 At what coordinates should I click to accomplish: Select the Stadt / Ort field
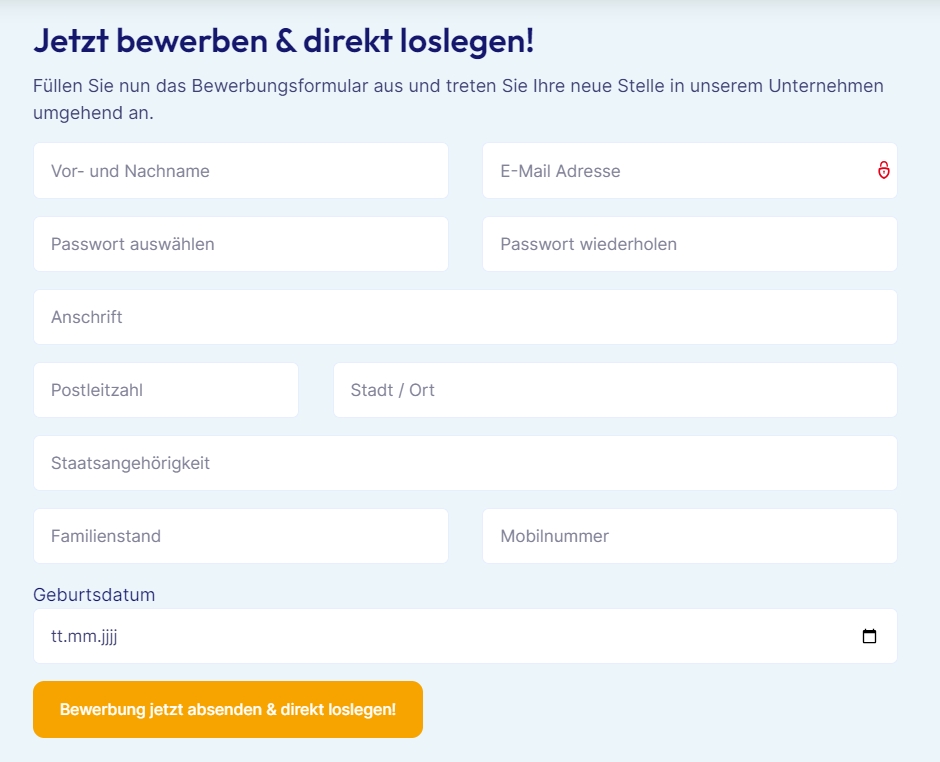(x=615, y=390)
